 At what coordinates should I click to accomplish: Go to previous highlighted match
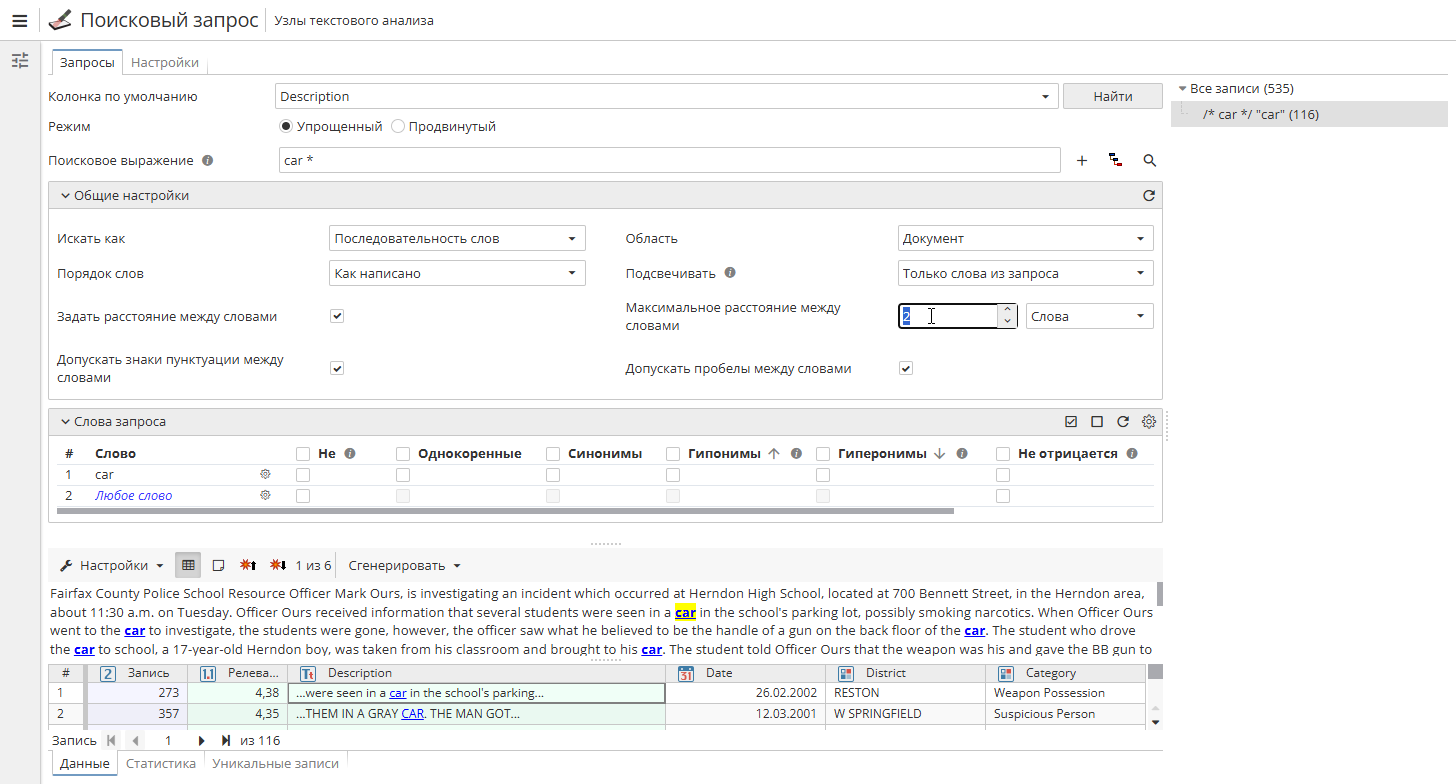coord(248,565)
